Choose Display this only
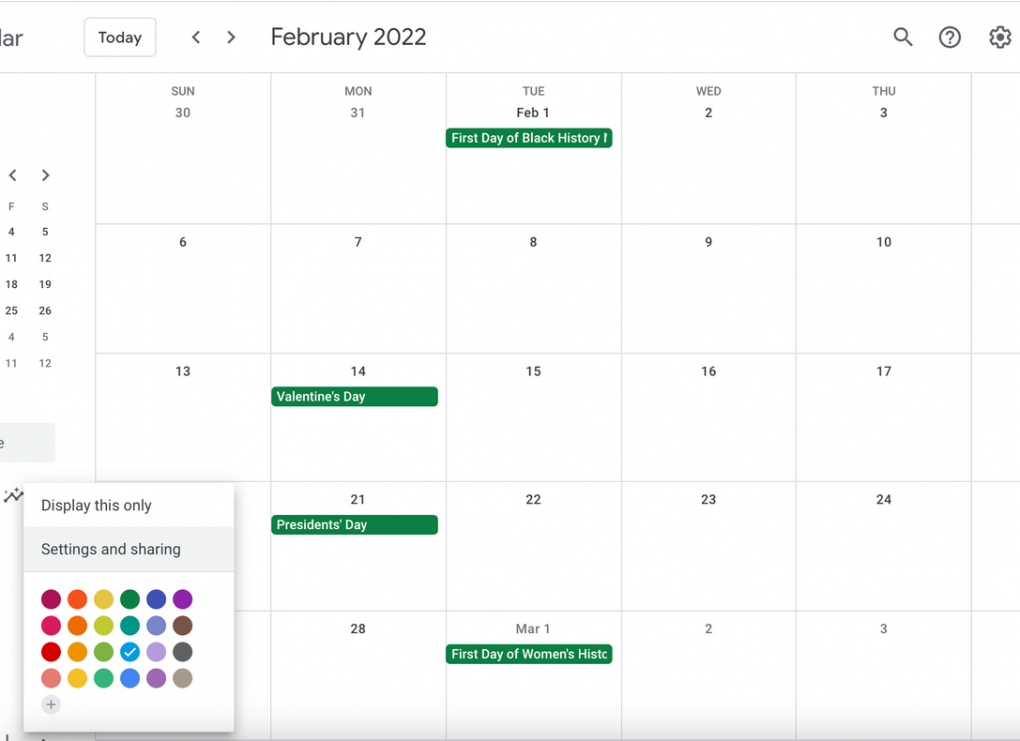The width and height of the screenshot is (1020, 741). pos(129,505)
